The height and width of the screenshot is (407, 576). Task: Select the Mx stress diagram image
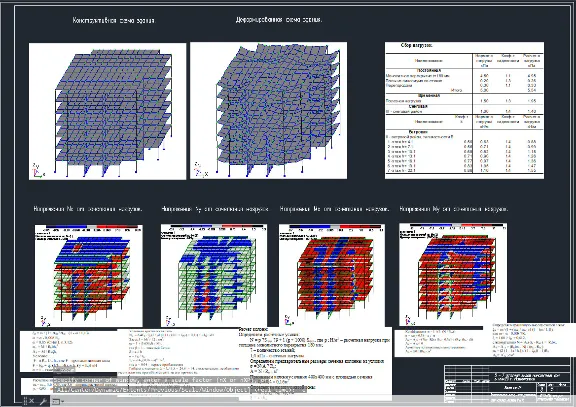[332, 275]
